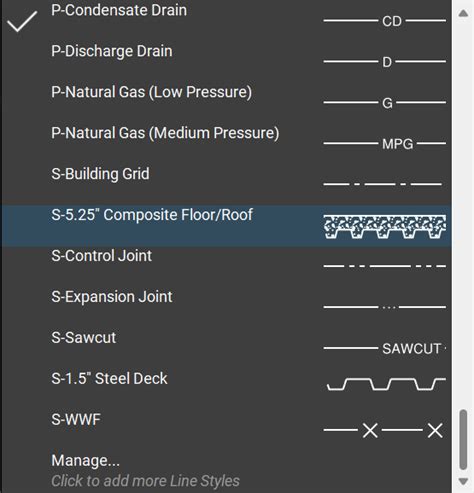474x493 pixels.
Task: Click the D discharge drain line preview
Action: click(385, 62)
